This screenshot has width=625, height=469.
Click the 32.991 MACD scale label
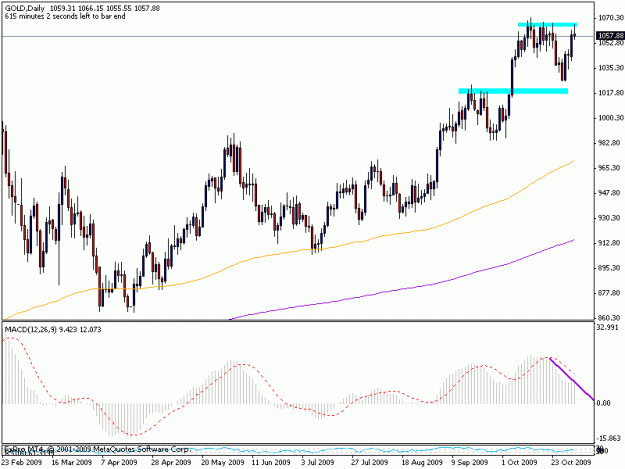607,327
